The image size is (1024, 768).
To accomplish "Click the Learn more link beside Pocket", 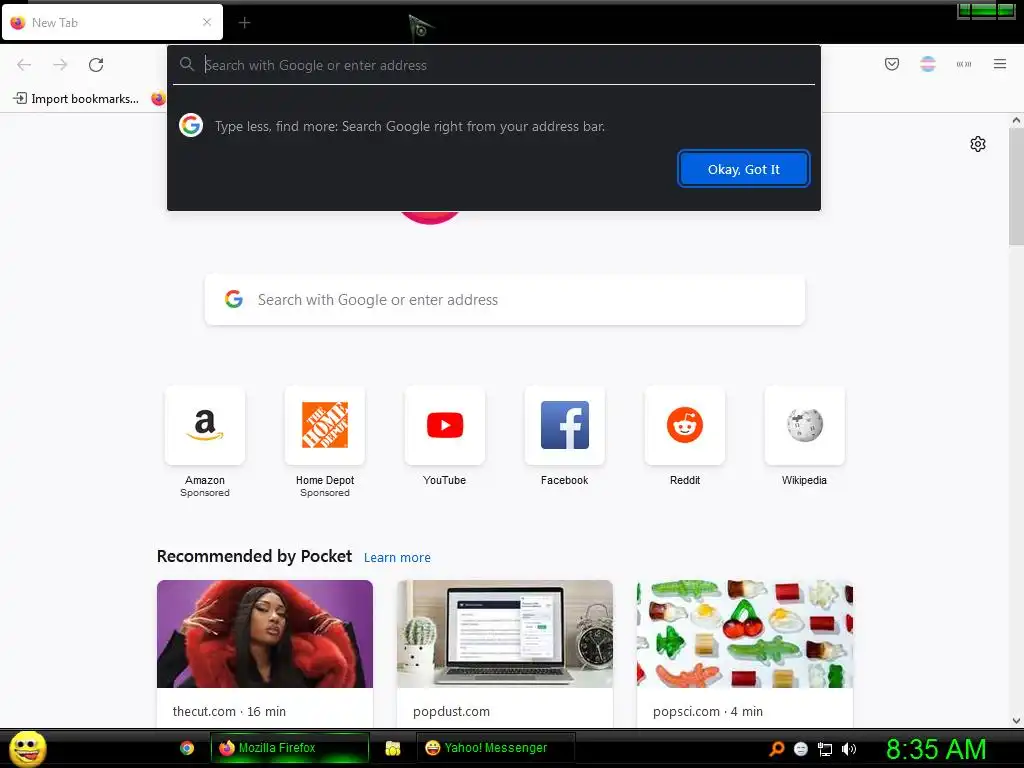I will 397,558.
